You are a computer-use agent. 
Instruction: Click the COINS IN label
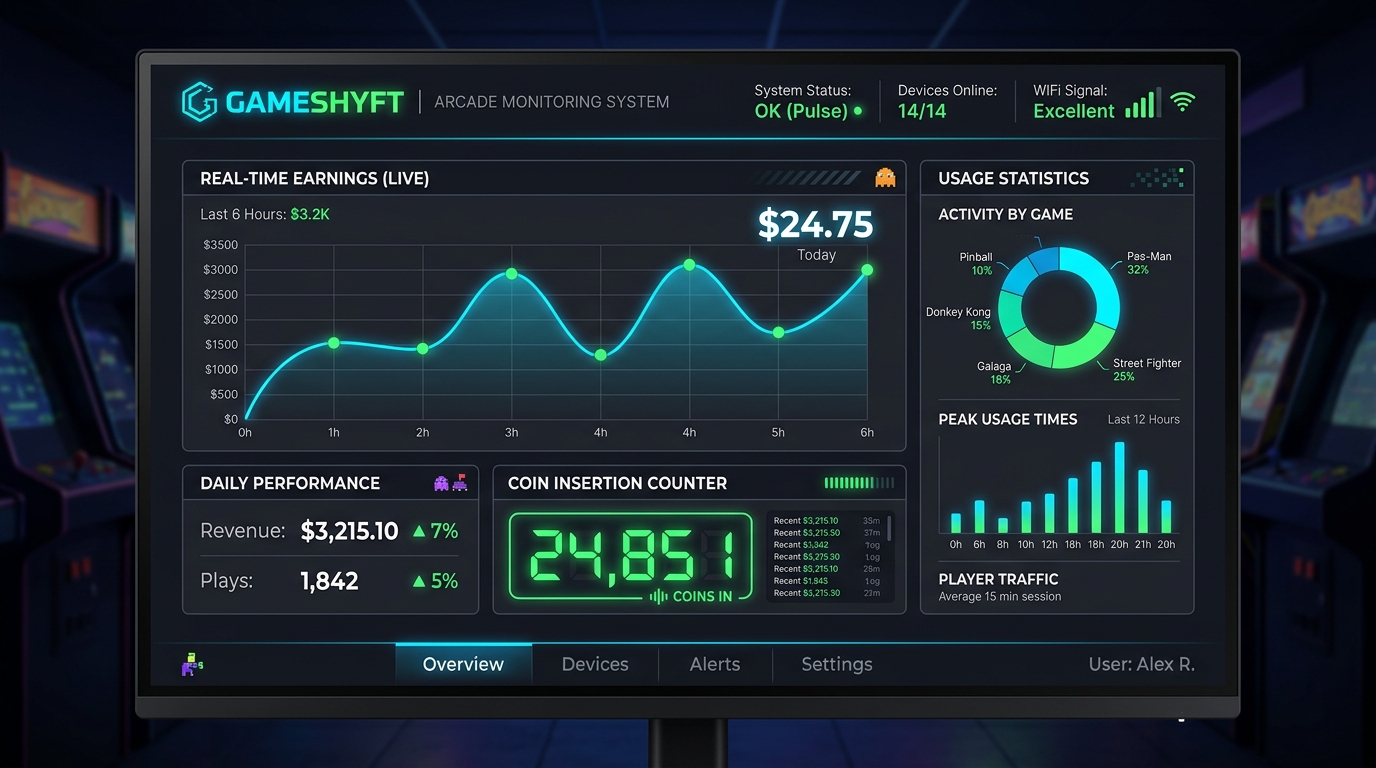(x=702, y=596)
